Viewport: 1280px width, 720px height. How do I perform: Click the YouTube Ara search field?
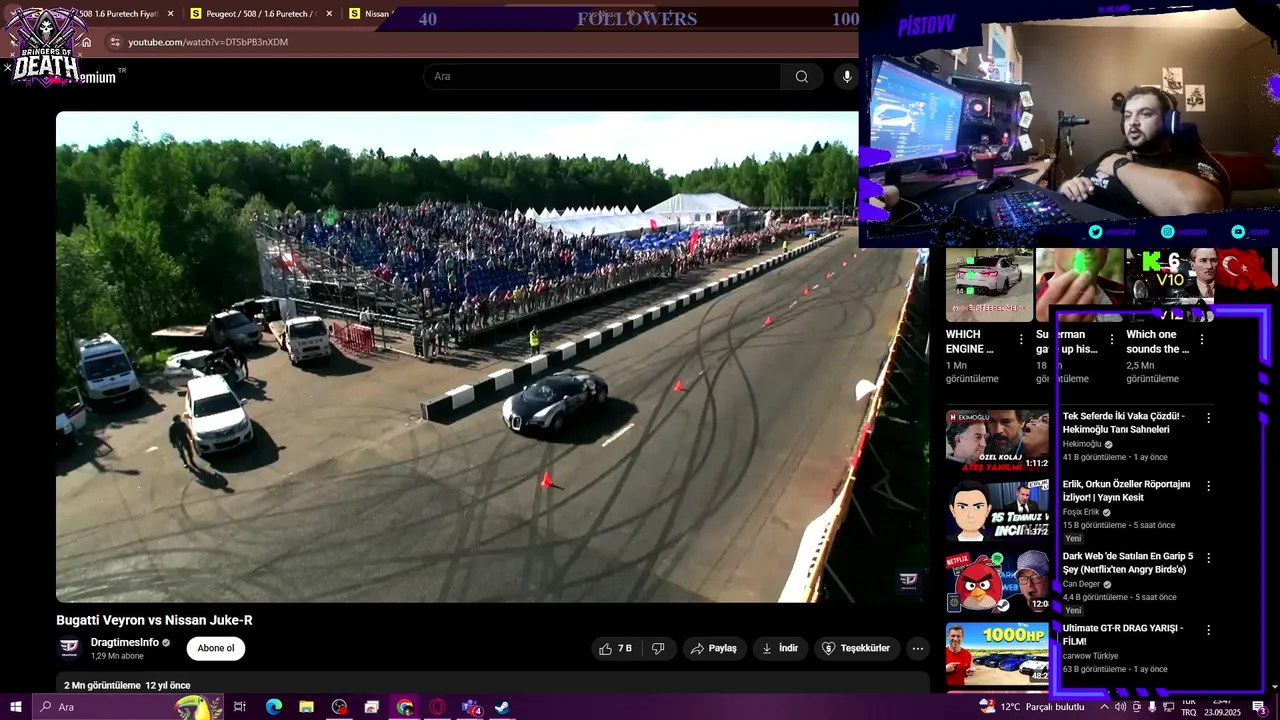[602, 77]
